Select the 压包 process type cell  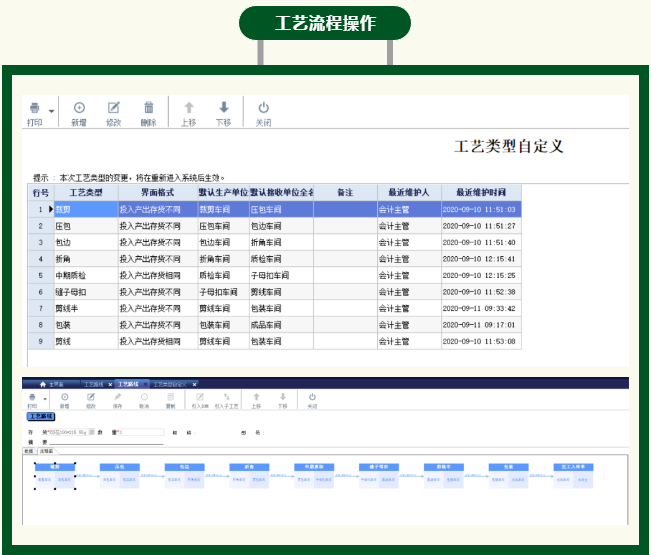(86, 226)
